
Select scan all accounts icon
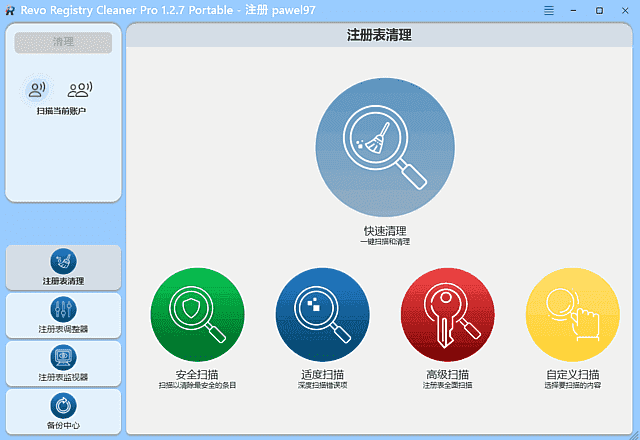tap(80, 89)
